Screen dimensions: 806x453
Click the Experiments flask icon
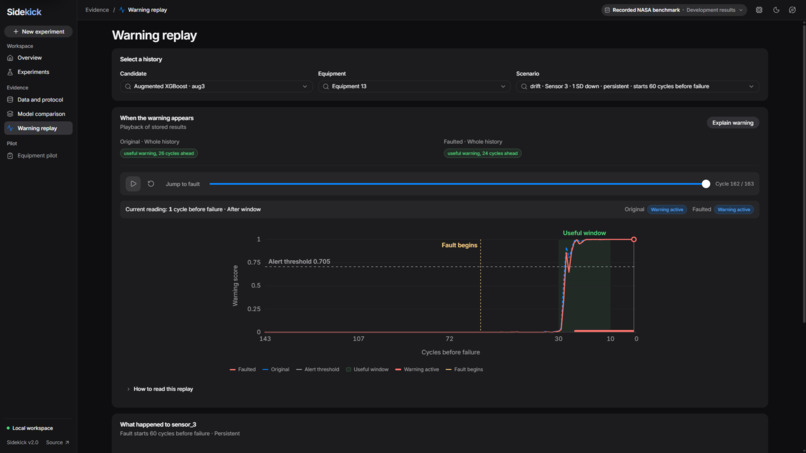10,73
